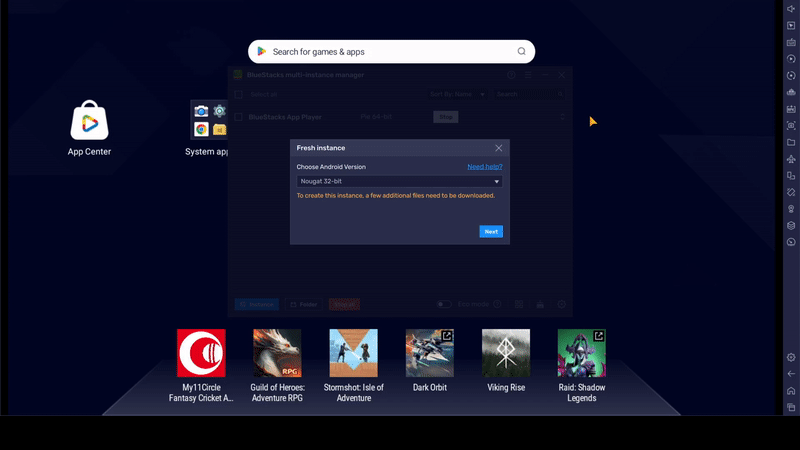Screen dimensions: 800x450
Task: Click the circular play icon in the sidebar
Action: coord(791,59)
